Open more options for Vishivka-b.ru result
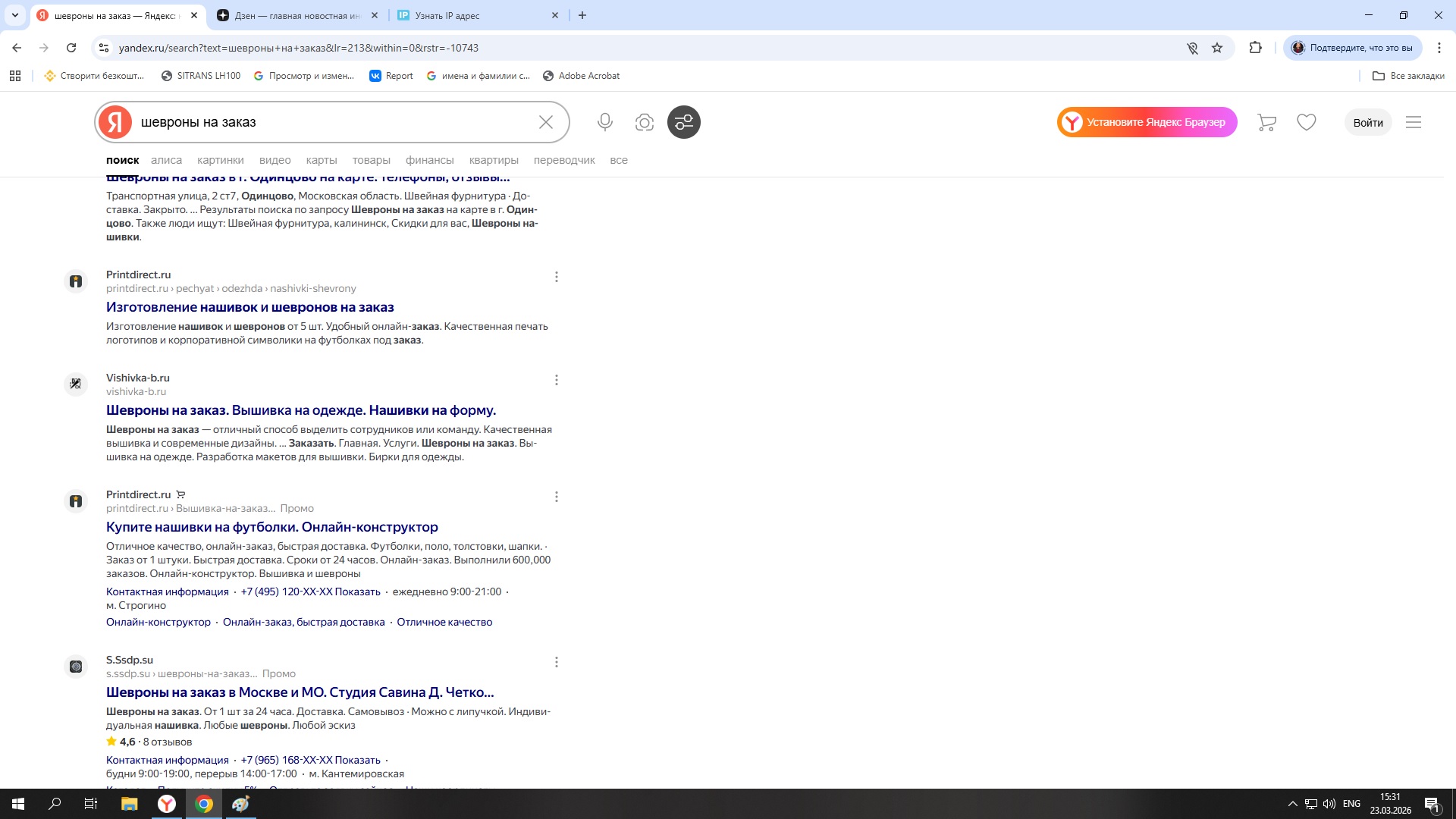1456x819 pixels. point(556,380)
